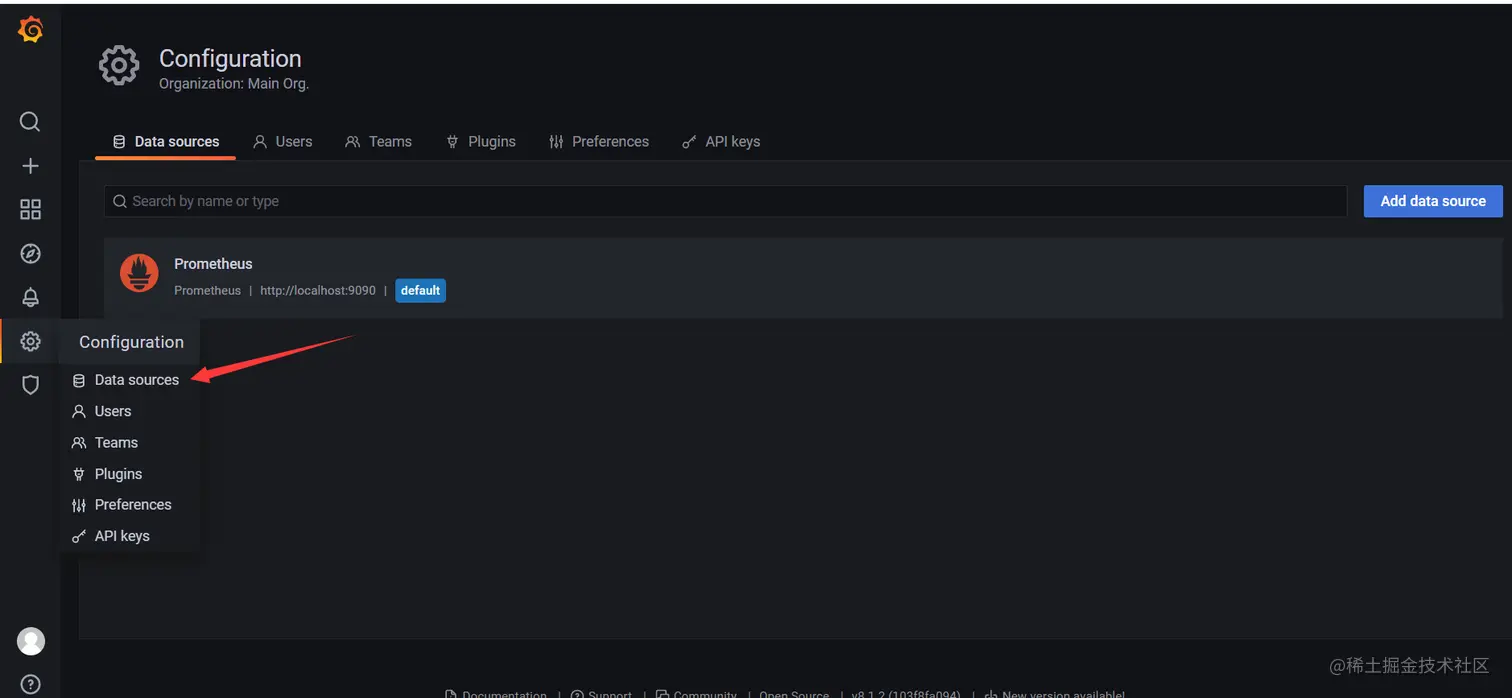Click the Grafana logo home icon

pos(31,30)
